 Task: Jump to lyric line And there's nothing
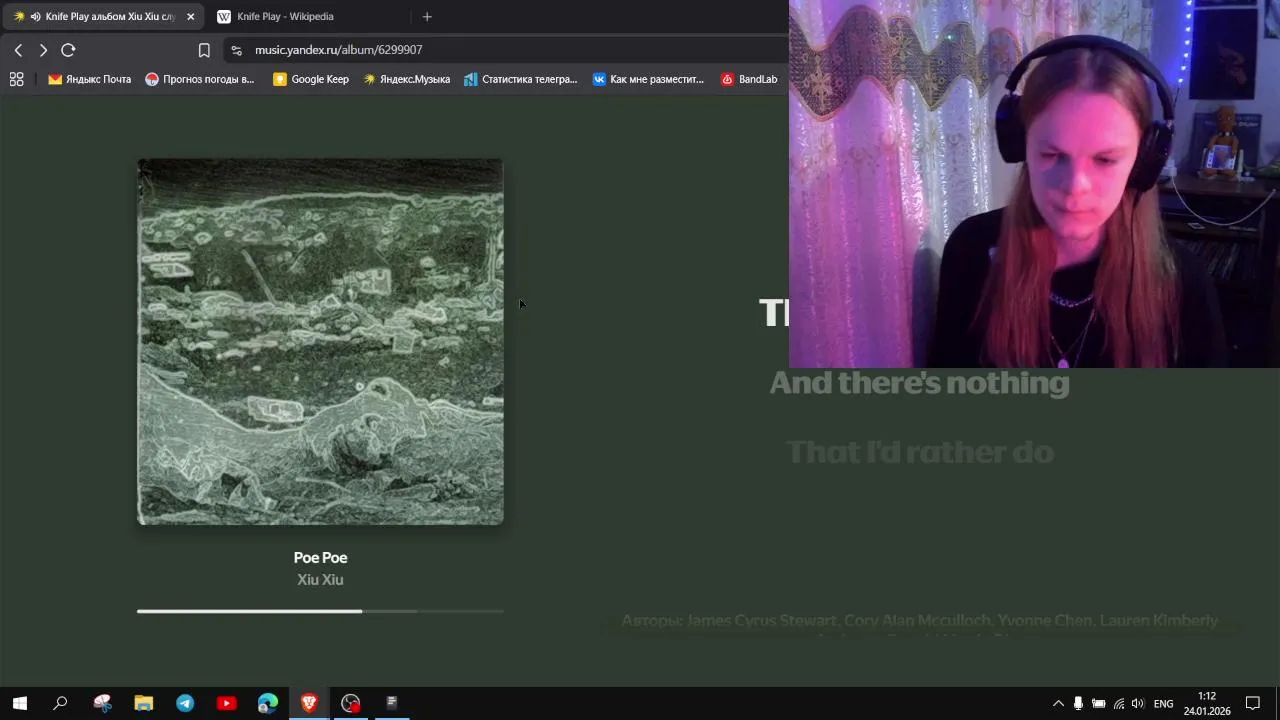tap(919, 383)
